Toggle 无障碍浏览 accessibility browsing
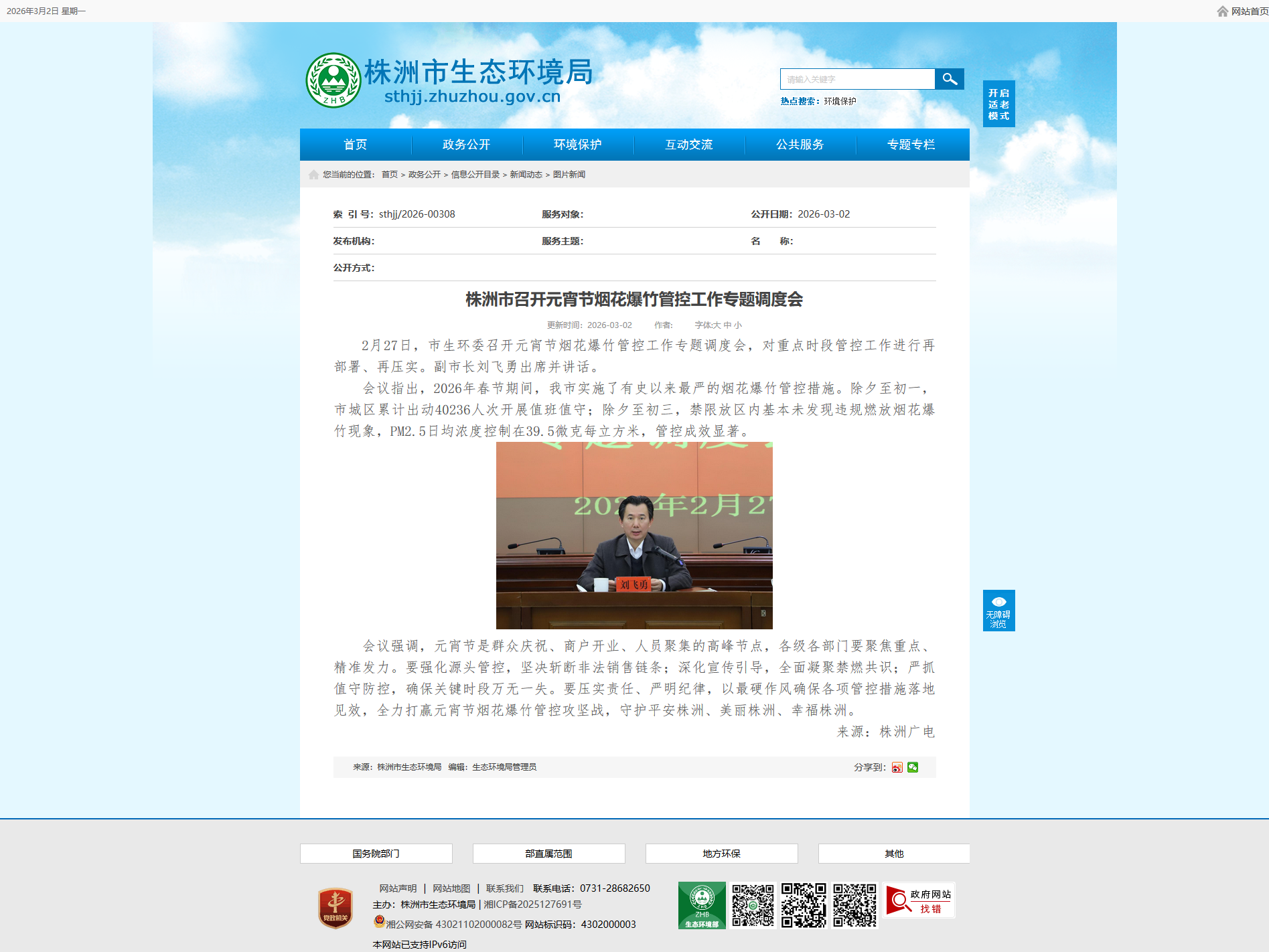Screen dimensions: 1269x952 998,611
